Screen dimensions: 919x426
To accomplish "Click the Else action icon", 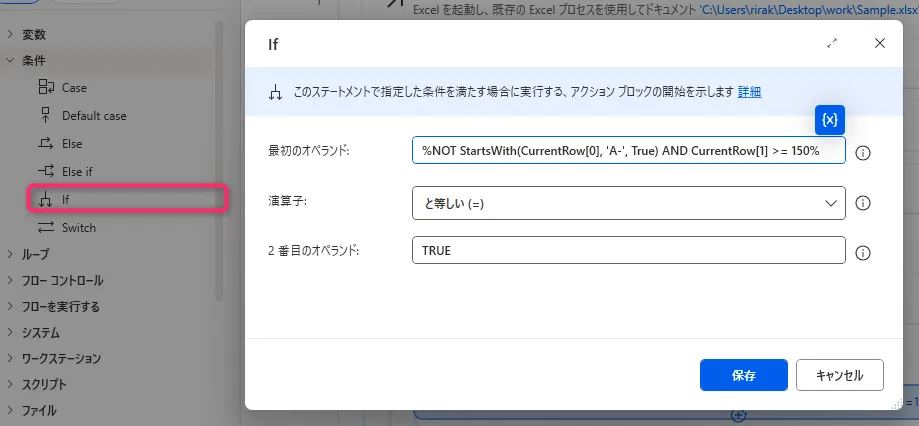I will click(45, 144).
